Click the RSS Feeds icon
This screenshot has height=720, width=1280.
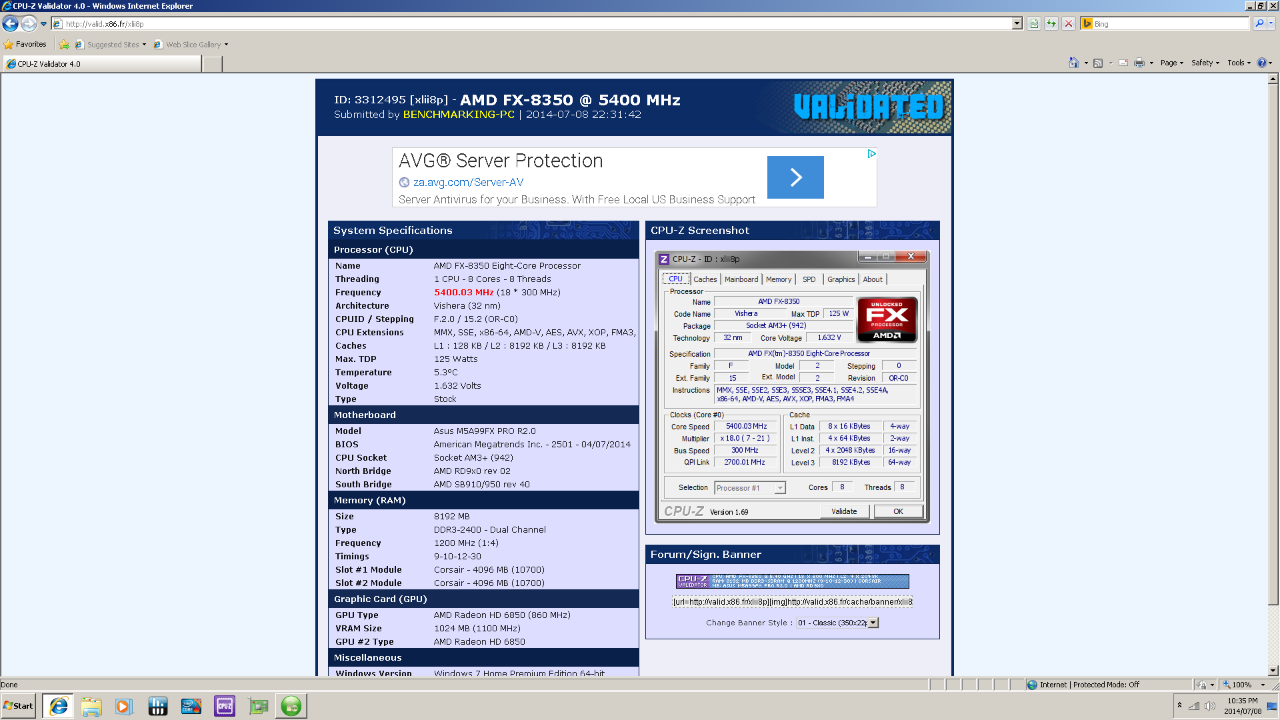point(1097,62)
